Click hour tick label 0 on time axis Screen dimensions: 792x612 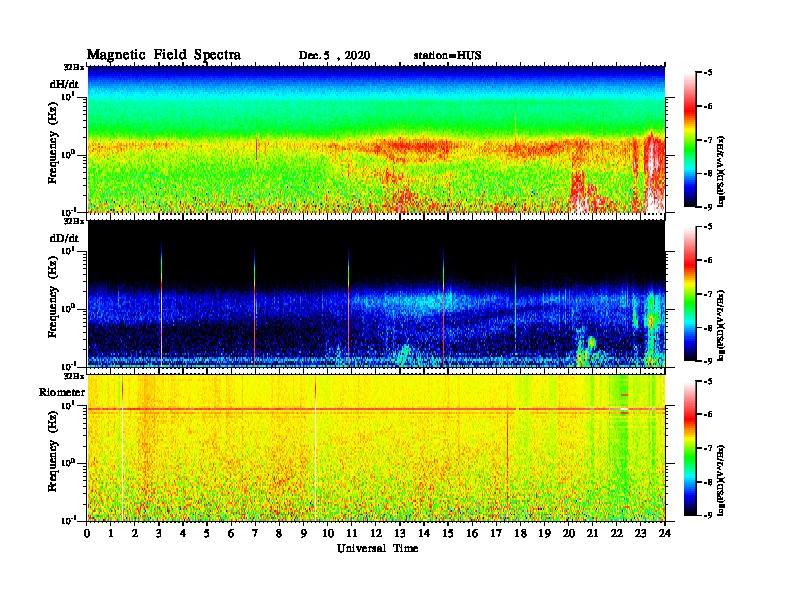87,533
